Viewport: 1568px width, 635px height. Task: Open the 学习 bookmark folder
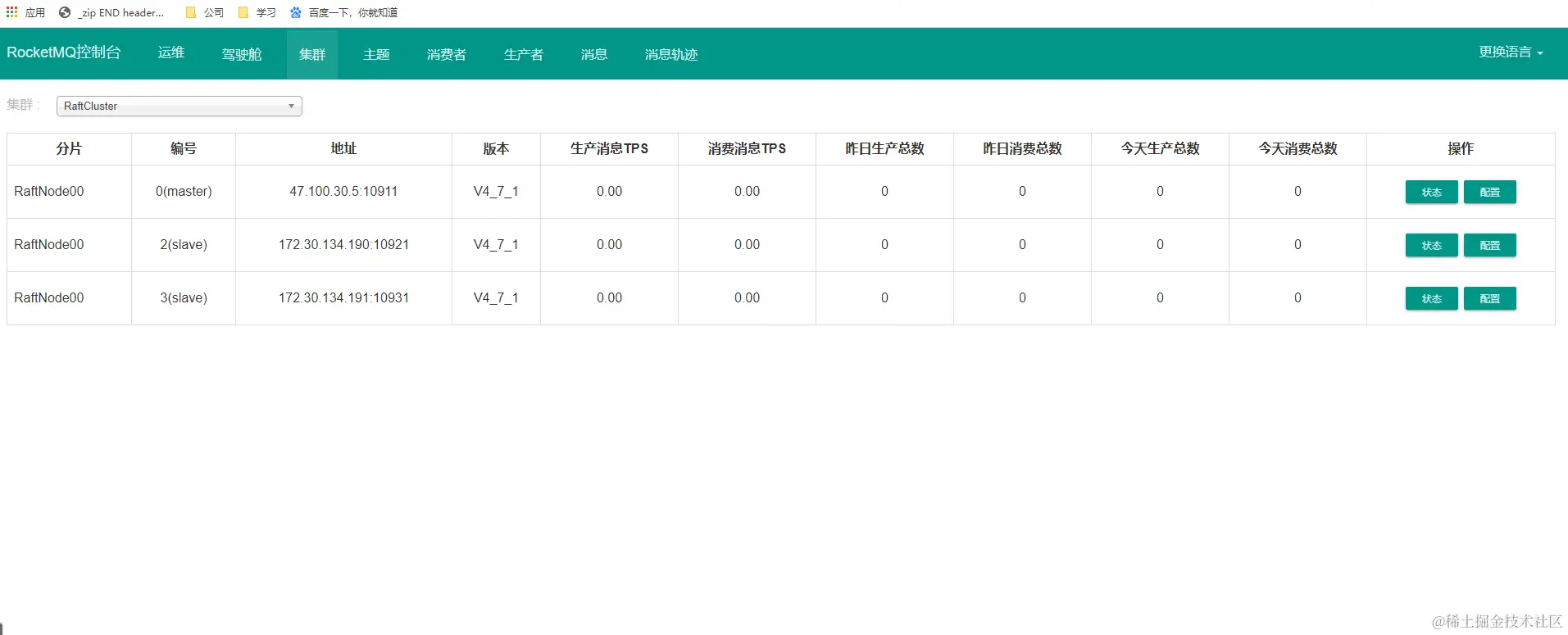(x=257, y=12)
